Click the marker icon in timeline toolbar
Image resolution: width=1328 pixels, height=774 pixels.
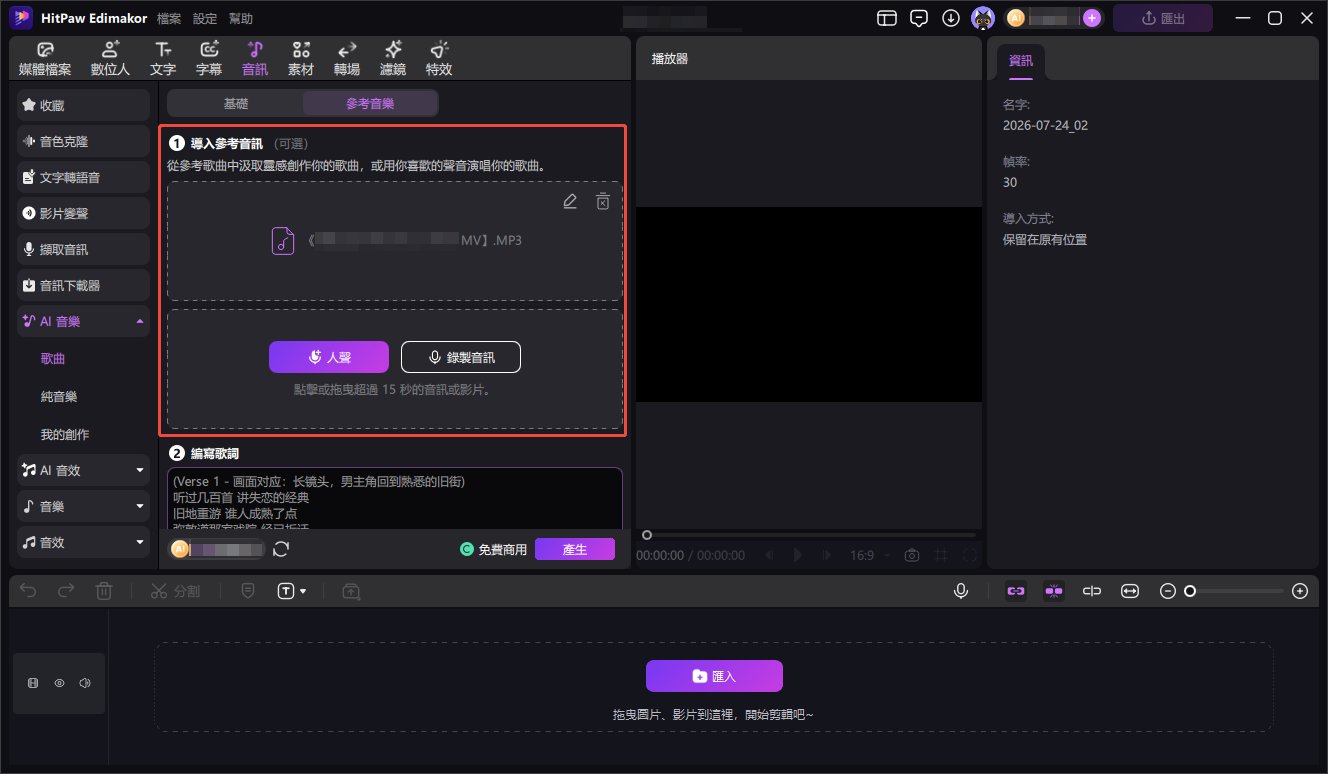pos(248,591)
